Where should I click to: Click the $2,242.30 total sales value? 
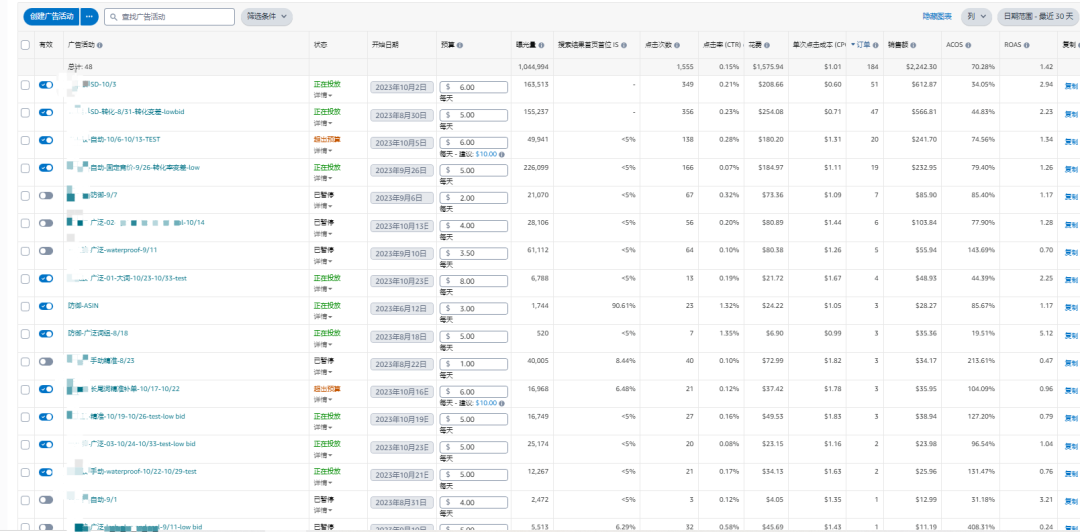pos(921,67)
